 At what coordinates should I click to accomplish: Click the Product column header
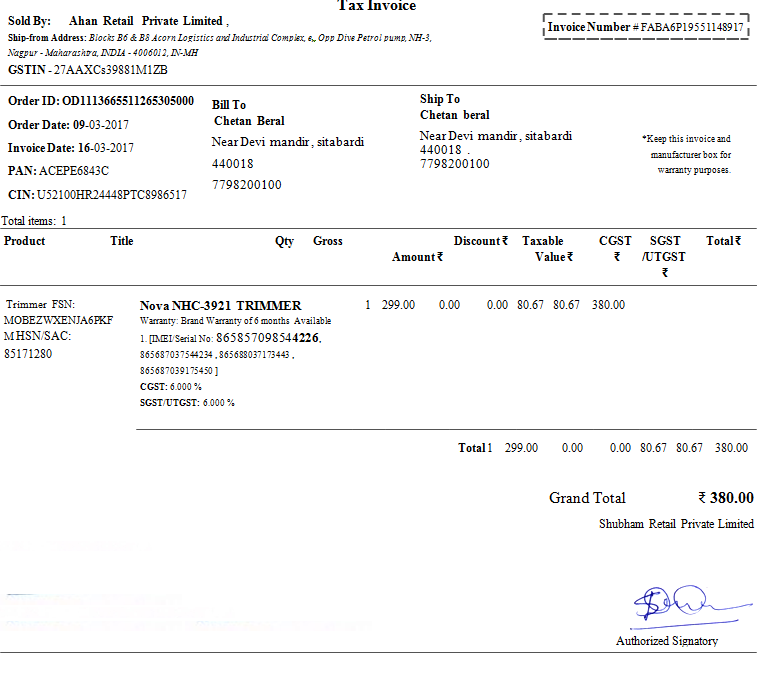click(x=24, y=241)
